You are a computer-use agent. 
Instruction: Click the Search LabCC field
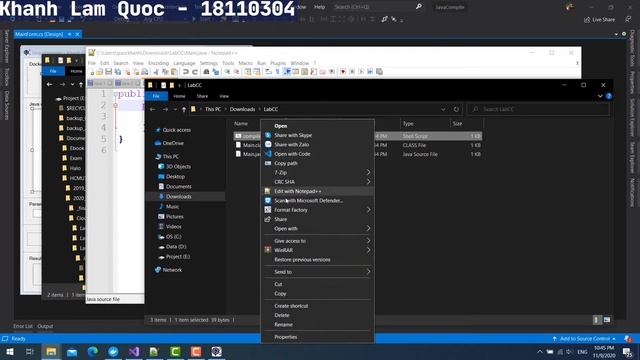(538, 109)
